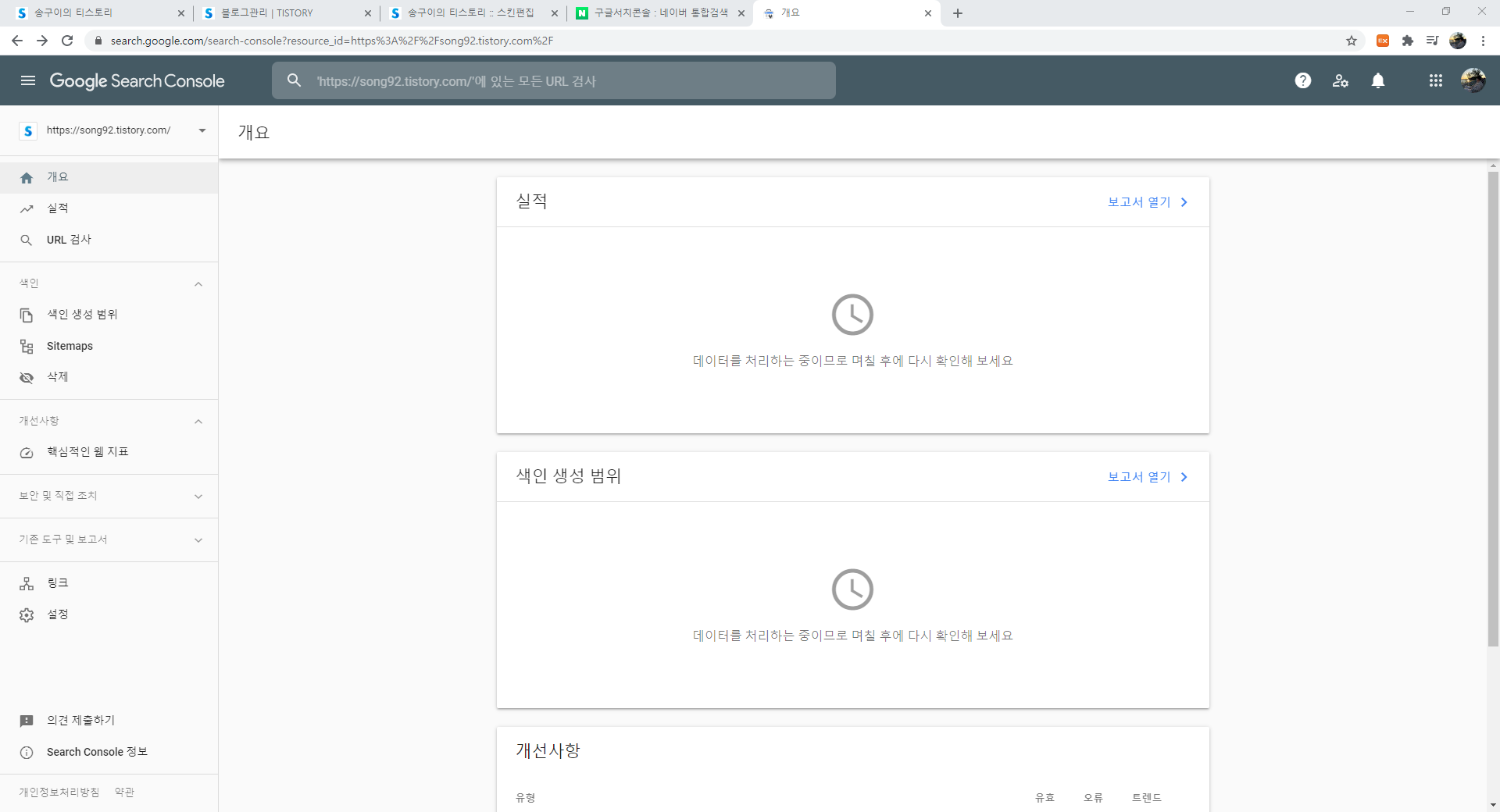The height and width of the screenshot is (812, 1500).
Task: Open the 색인 생성 범위 sidebar item
Action: [x=109, y=315]
